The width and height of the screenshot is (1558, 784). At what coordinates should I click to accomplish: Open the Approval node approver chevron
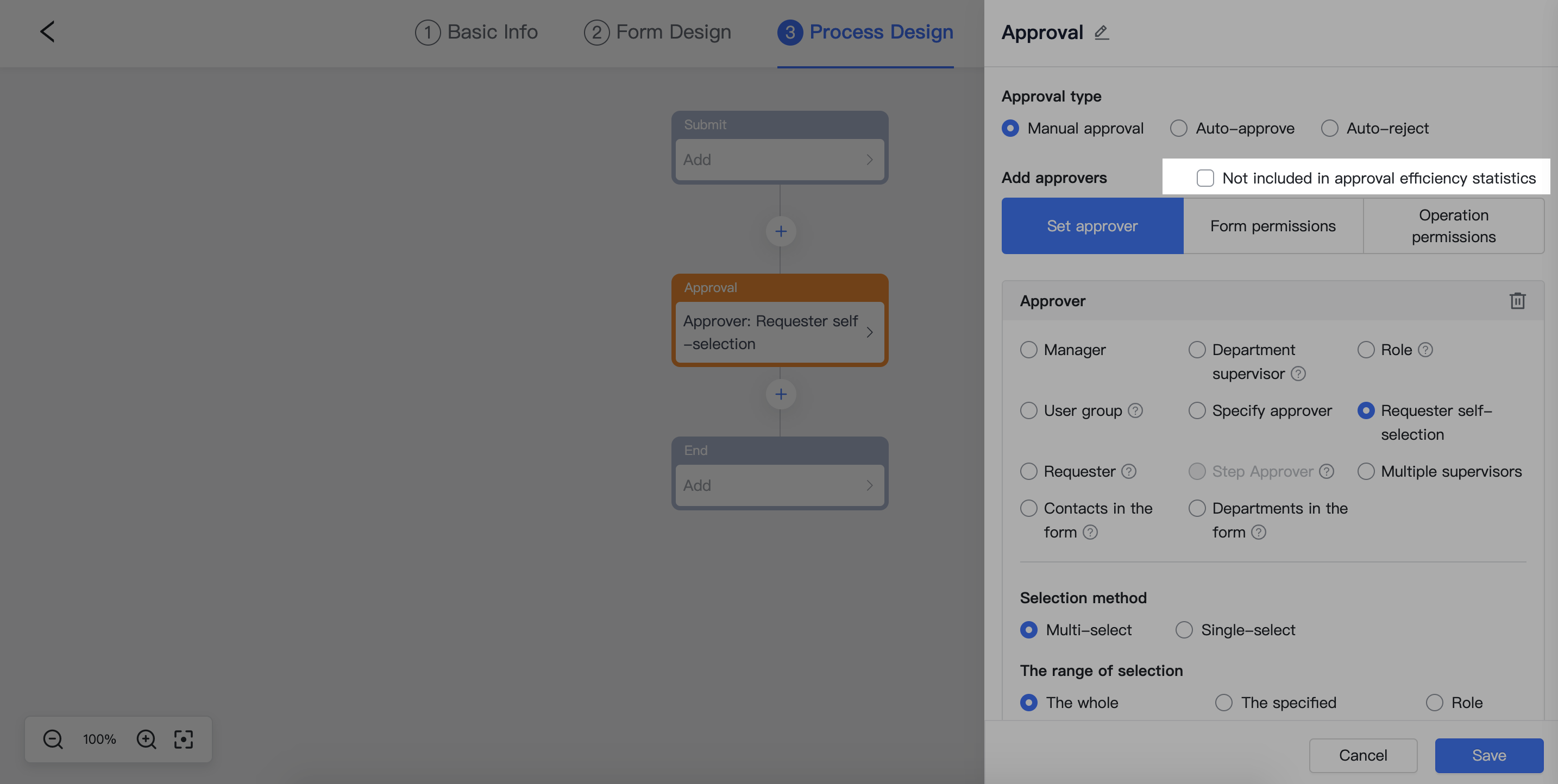(x=869, y=332)
